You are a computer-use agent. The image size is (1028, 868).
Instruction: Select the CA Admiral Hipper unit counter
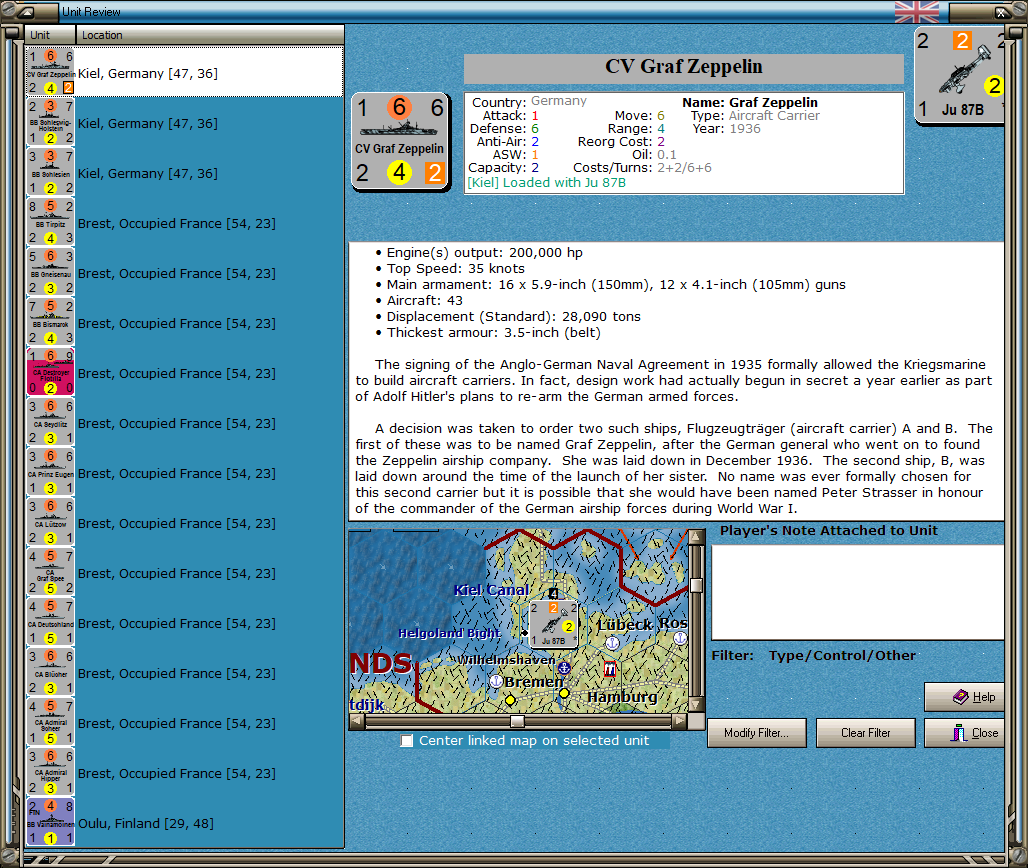point(50,772)
